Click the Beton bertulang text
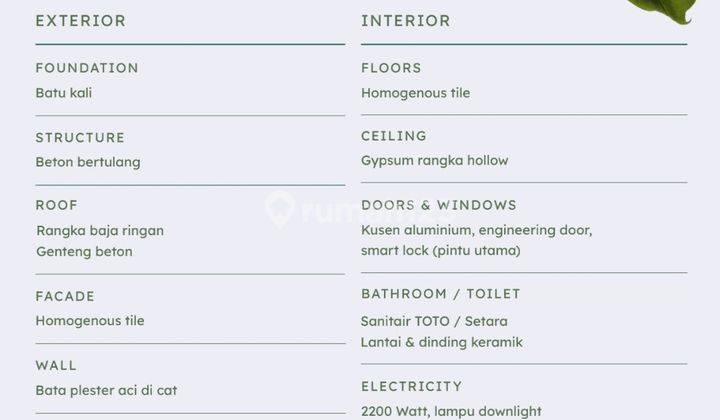Image resolution: width=720 pixels, height=420 pixels. coord(88,162)
